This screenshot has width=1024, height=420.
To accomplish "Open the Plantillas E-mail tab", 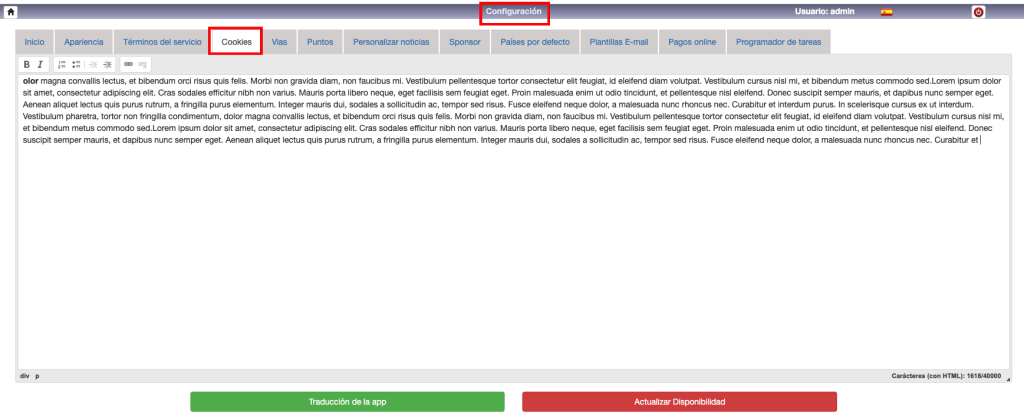I will pos(619,42).
